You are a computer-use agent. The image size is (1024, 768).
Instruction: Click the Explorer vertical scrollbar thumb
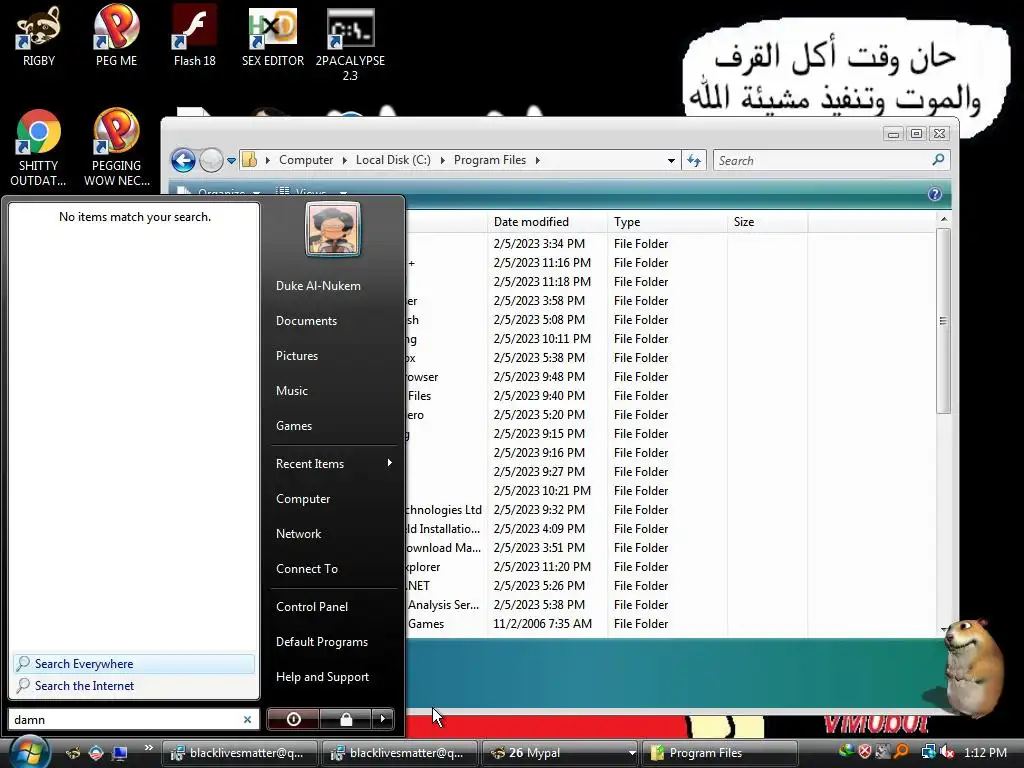coord(943,321)
